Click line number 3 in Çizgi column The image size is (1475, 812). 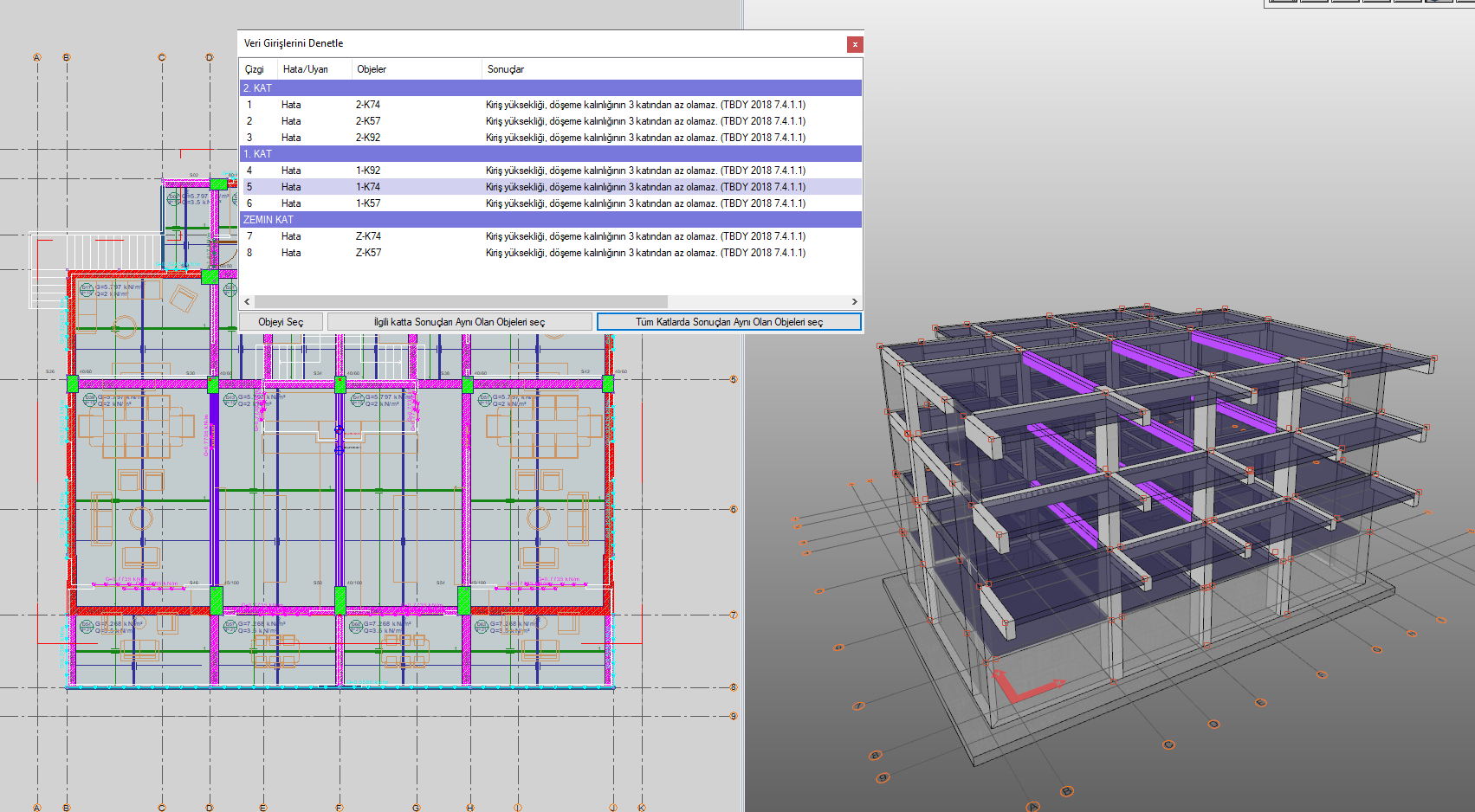[x=249, y=138]
